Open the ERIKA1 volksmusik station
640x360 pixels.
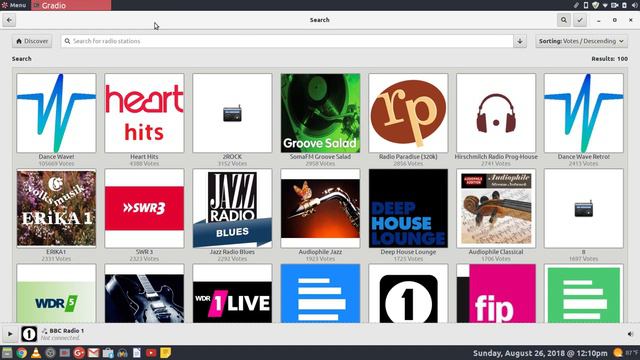[56, 208]
